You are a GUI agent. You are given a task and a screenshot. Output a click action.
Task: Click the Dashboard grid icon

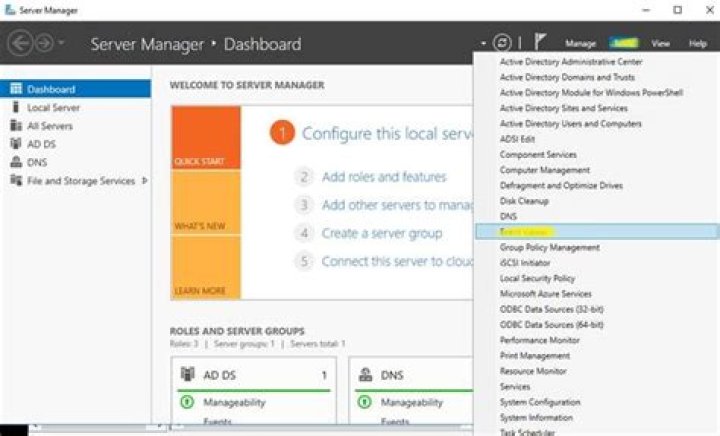pyautogui.click(x=16, y=88)
